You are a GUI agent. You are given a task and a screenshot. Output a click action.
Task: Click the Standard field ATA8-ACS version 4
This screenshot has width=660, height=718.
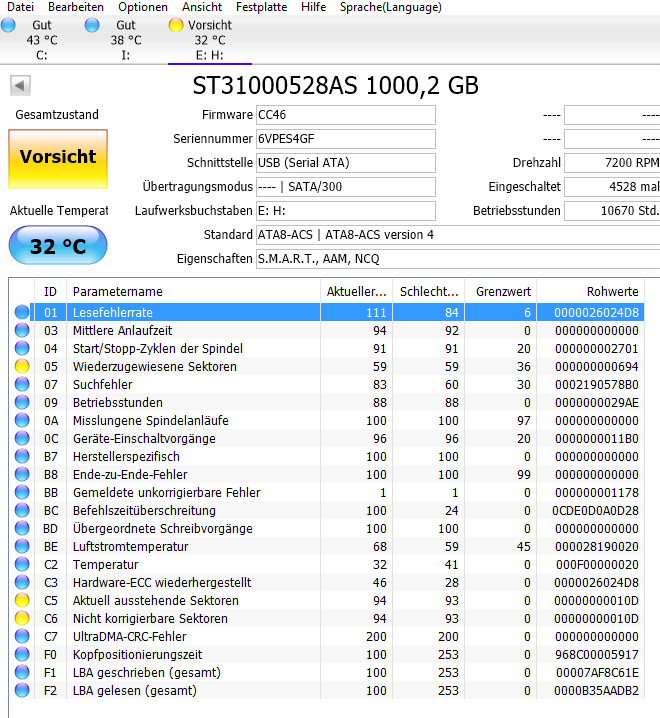pyautogui.click(x=458, y=235)
